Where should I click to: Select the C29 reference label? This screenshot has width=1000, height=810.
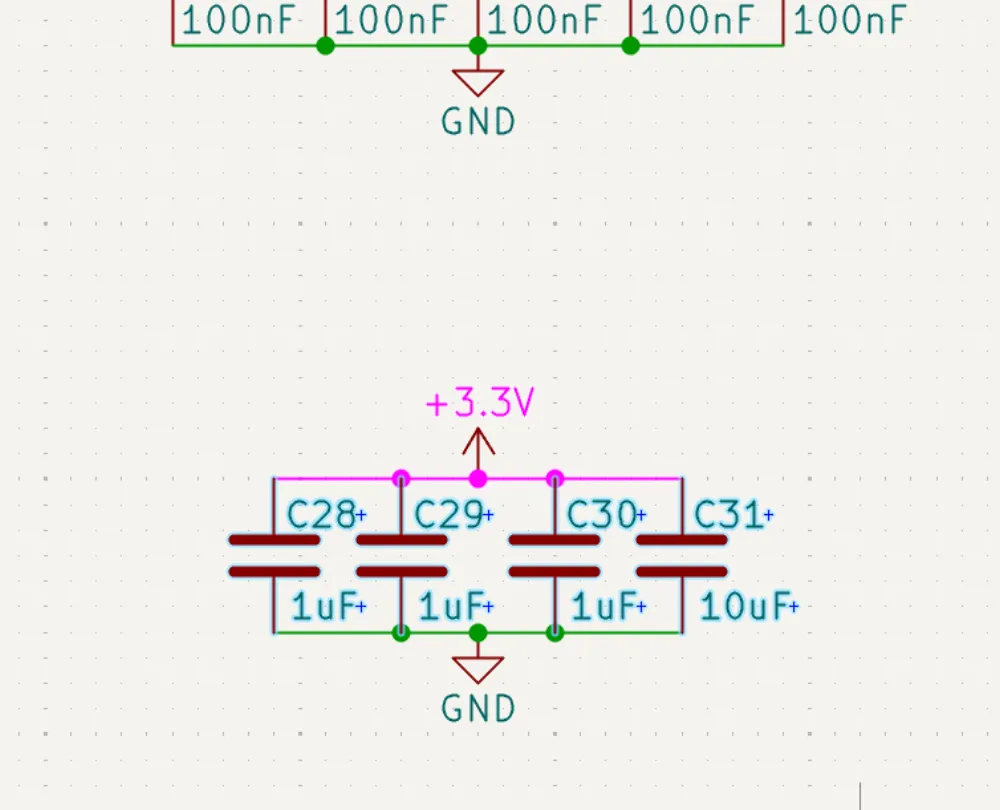(448, 515)
